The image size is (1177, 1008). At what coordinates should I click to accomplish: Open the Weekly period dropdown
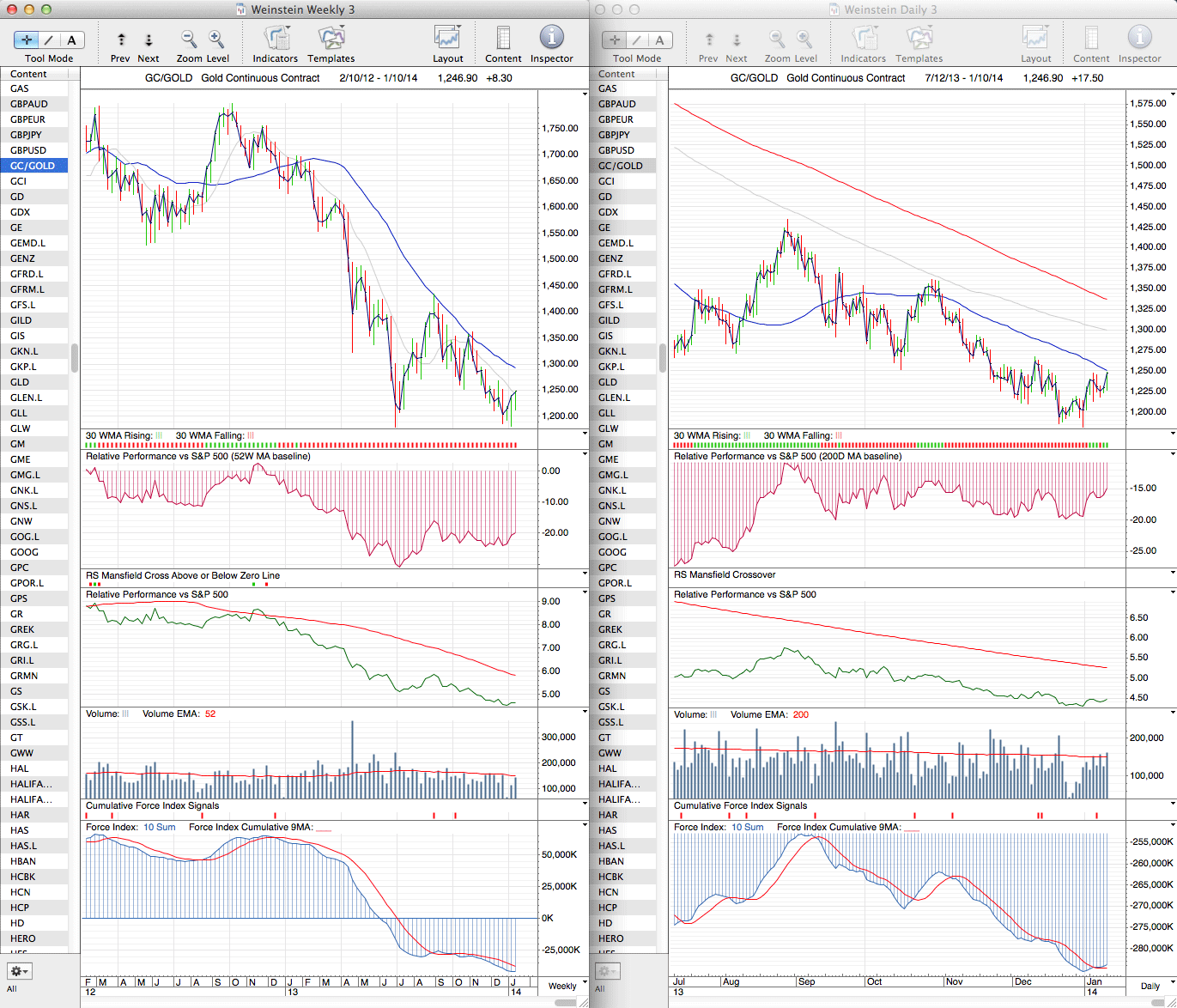point(567,986)
